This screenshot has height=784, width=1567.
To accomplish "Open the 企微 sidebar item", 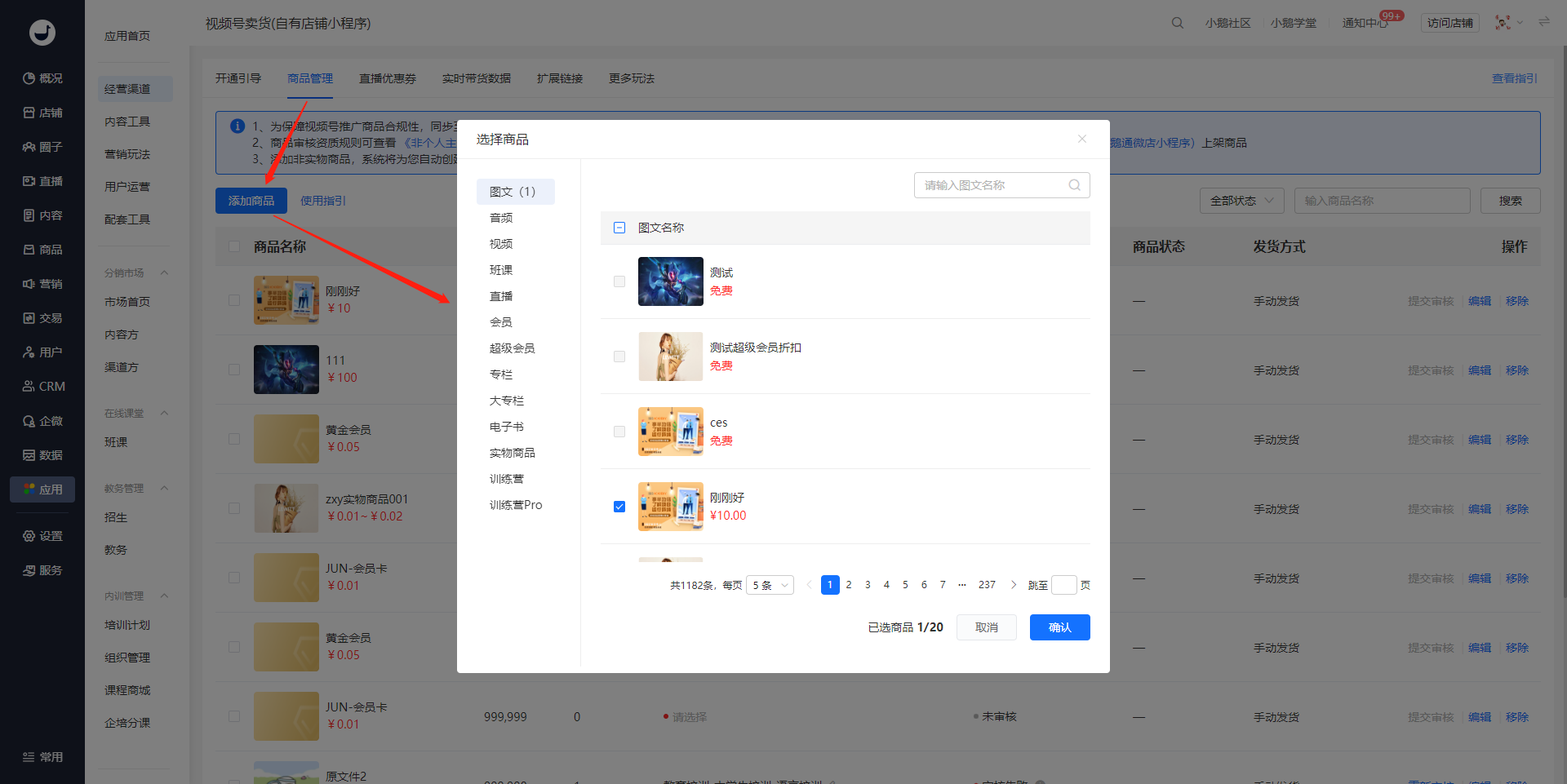I will point(42,421).
